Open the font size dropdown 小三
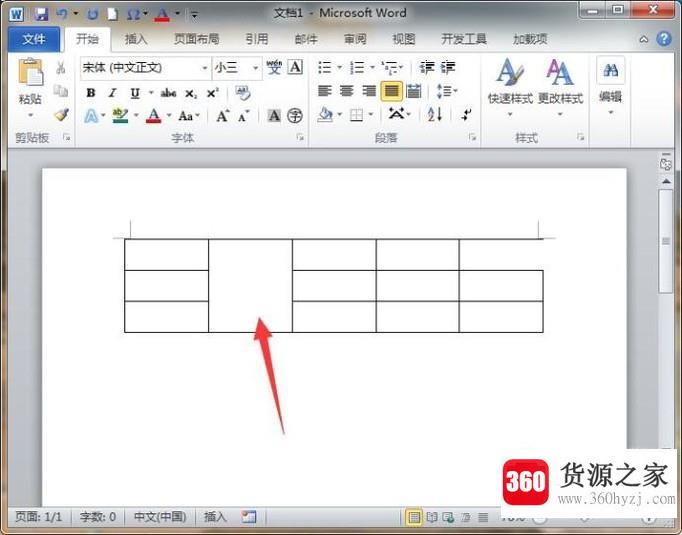The image size is (682, 535). coord(256,68)
